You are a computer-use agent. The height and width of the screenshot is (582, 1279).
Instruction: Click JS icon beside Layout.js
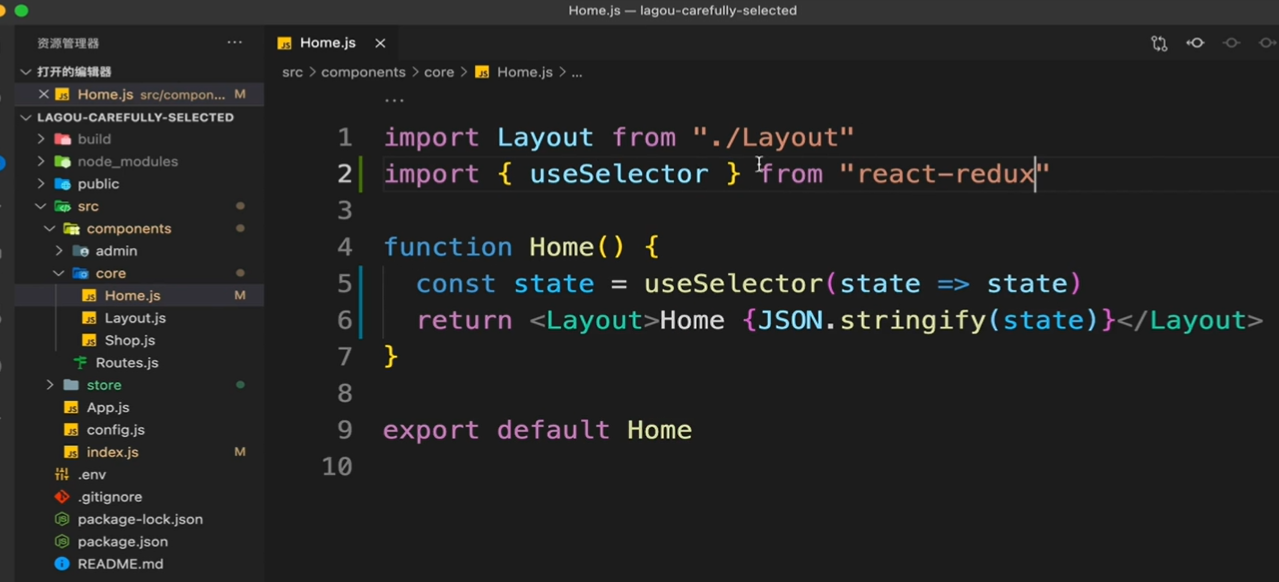pyautogui.click(x=90, y=318)
